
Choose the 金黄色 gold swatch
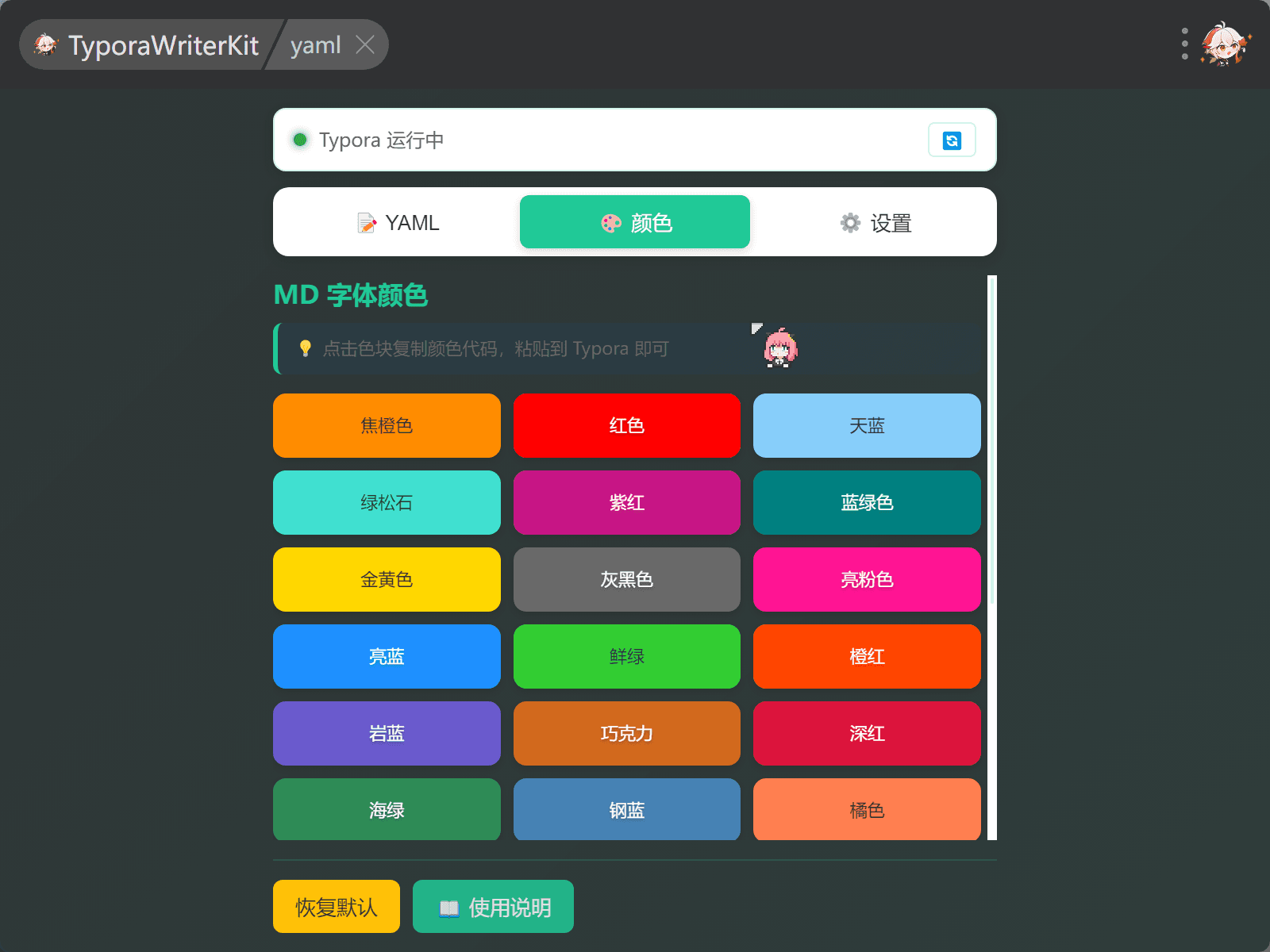pyautogui.click(x=387, y=580)
